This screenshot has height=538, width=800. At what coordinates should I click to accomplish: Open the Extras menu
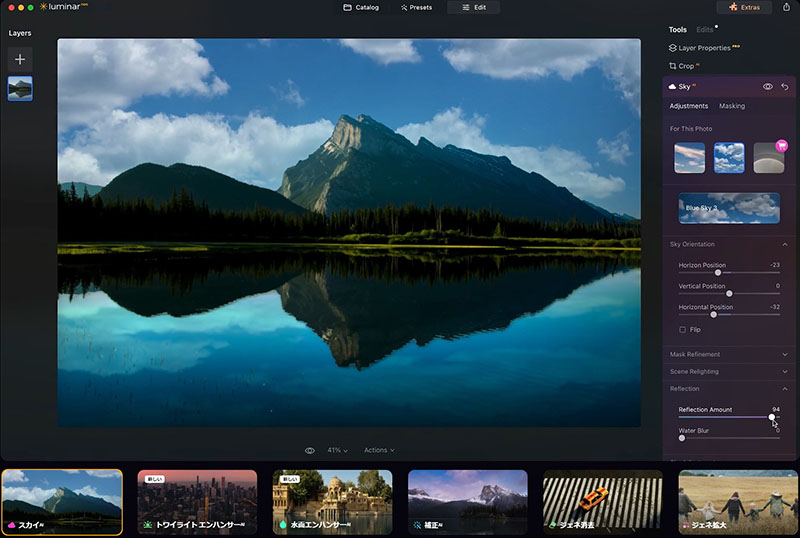(x=744, y=7)
